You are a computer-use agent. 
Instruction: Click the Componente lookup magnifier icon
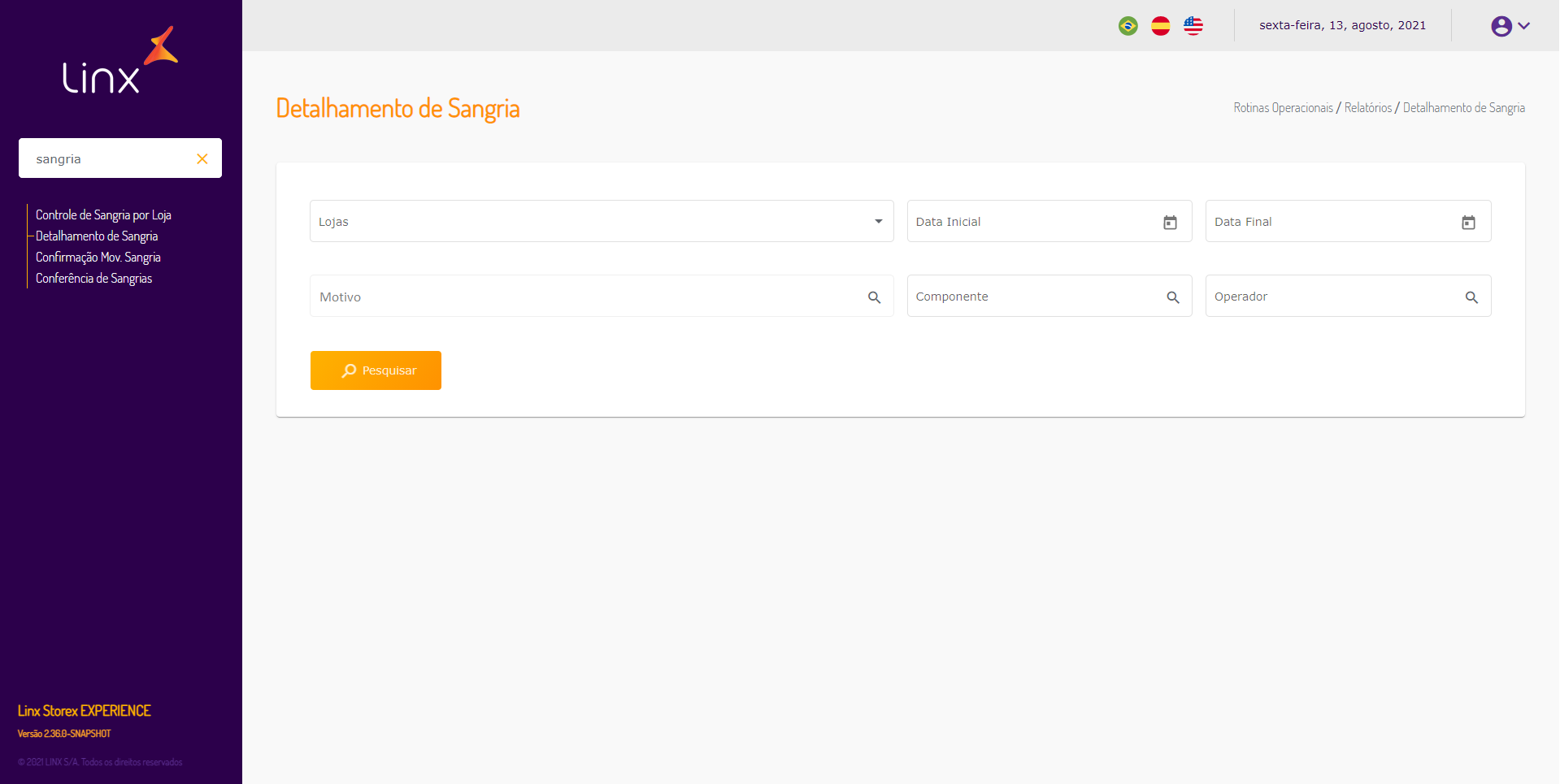1172,297
